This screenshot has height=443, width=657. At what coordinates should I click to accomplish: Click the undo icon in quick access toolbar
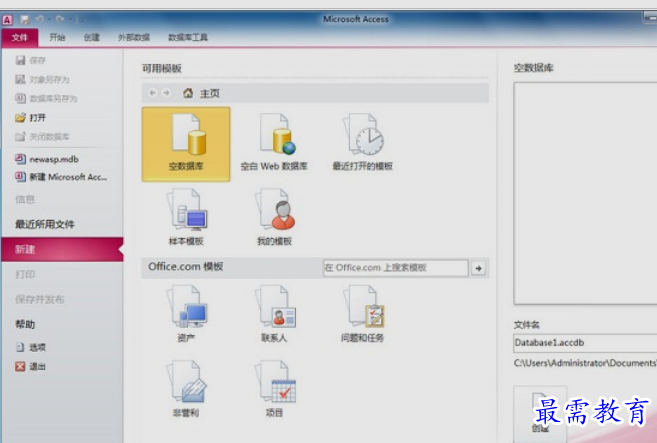tap(40, 19)
